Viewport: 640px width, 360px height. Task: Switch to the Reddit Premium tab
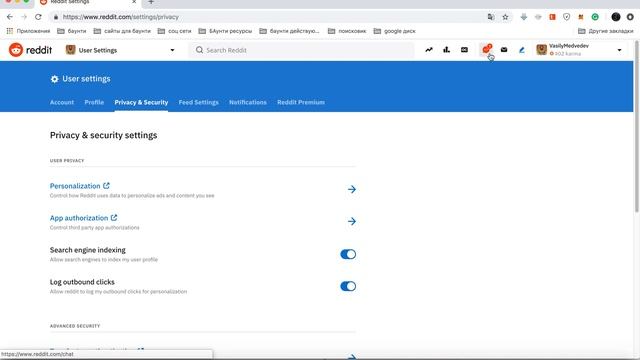[301, 102]
